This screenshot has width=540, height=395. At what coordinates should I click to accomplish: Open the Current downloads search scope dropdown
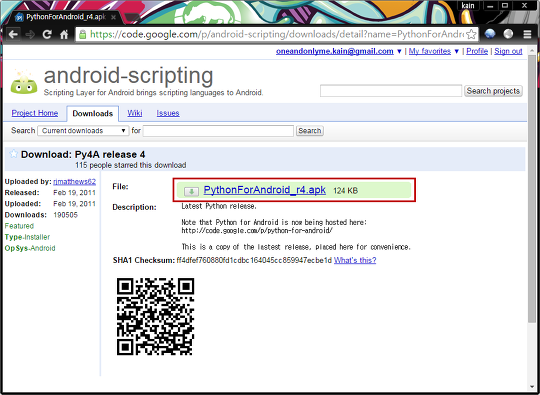(x=83, y=131)
